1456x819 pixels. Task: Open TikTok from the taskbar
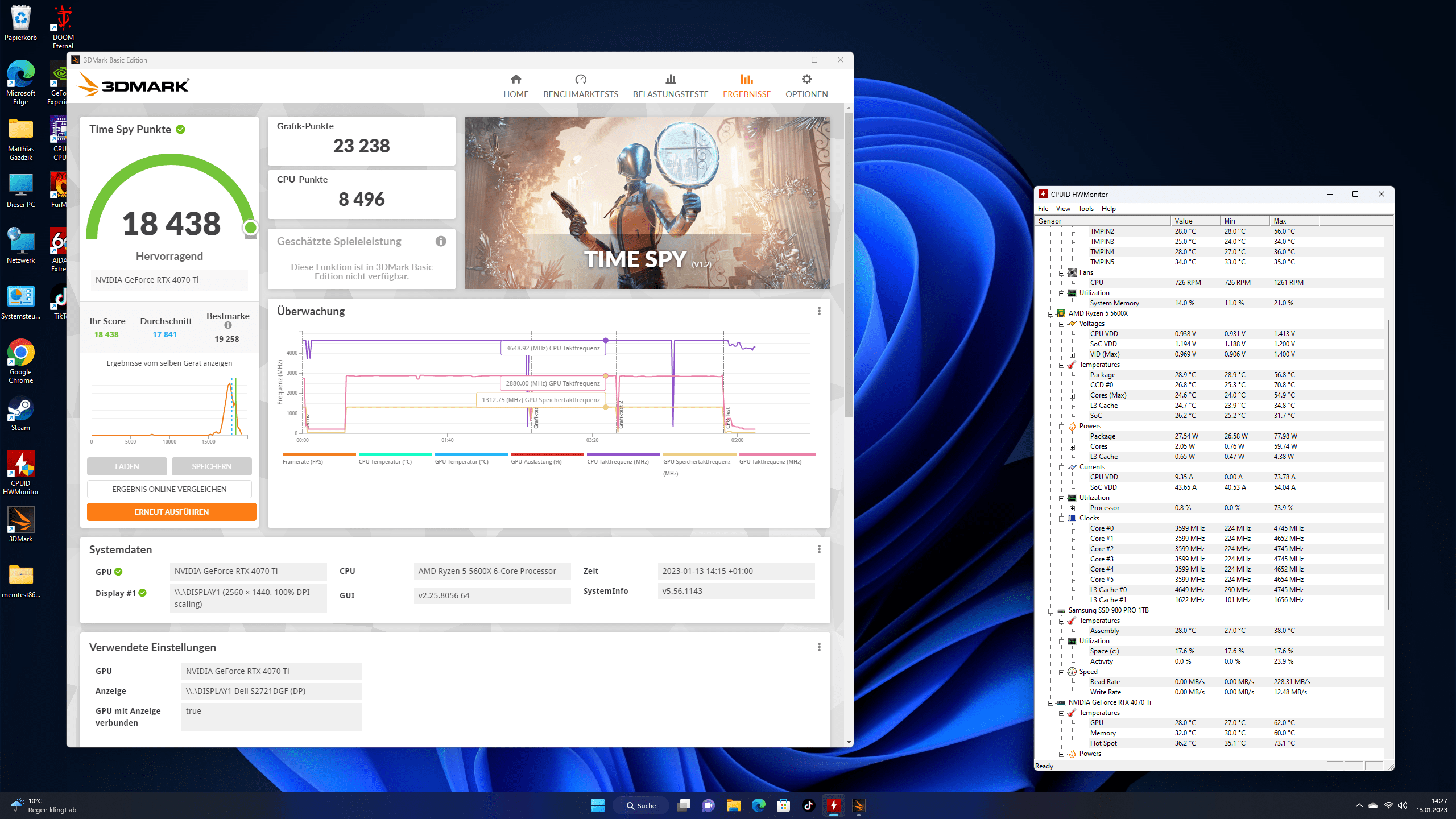[x=808, y=805]
